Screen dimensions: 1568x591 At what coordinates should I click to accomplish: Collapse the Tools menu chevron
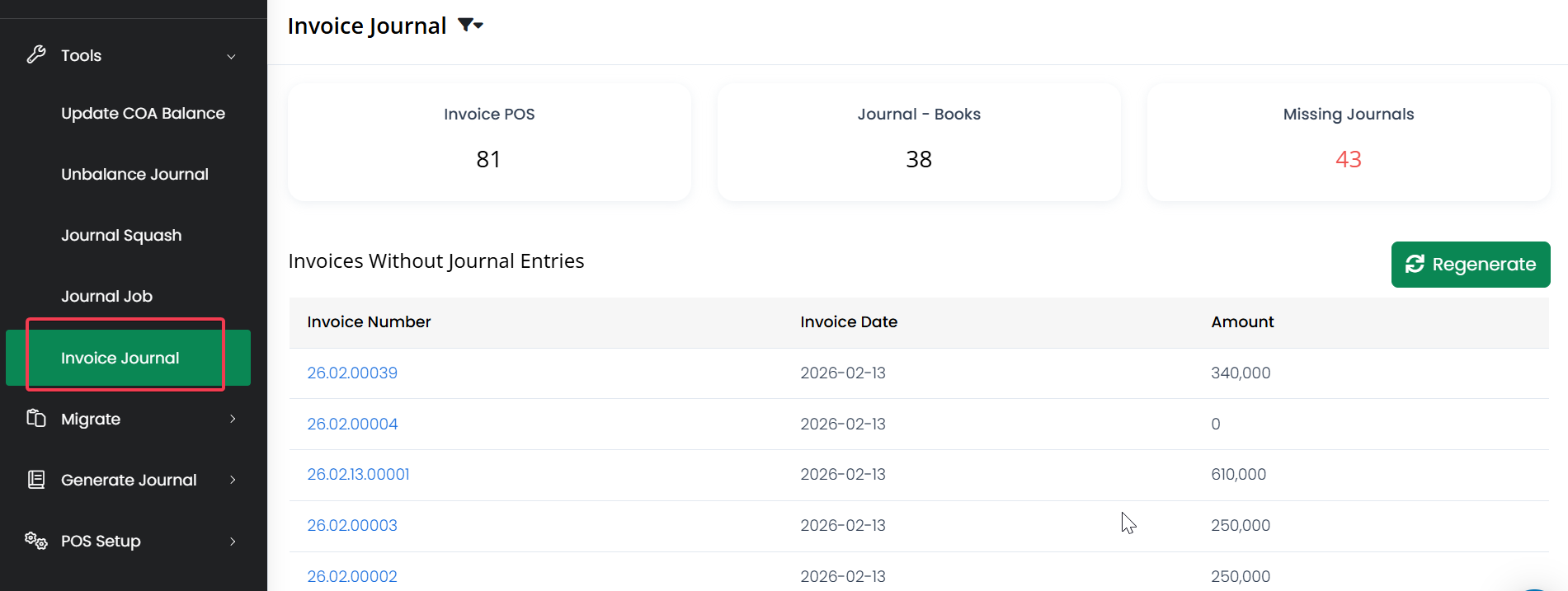(232, 56)
